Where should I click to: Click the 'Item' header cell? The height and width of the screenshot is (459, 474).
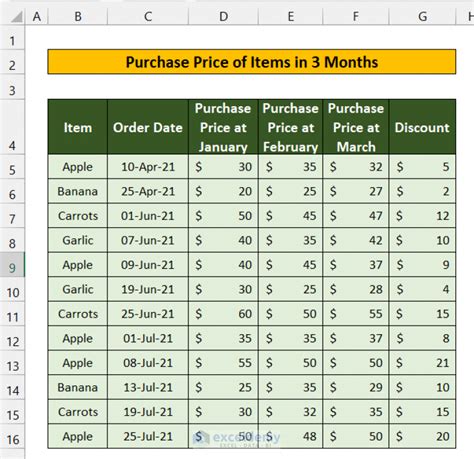(78, 127)
